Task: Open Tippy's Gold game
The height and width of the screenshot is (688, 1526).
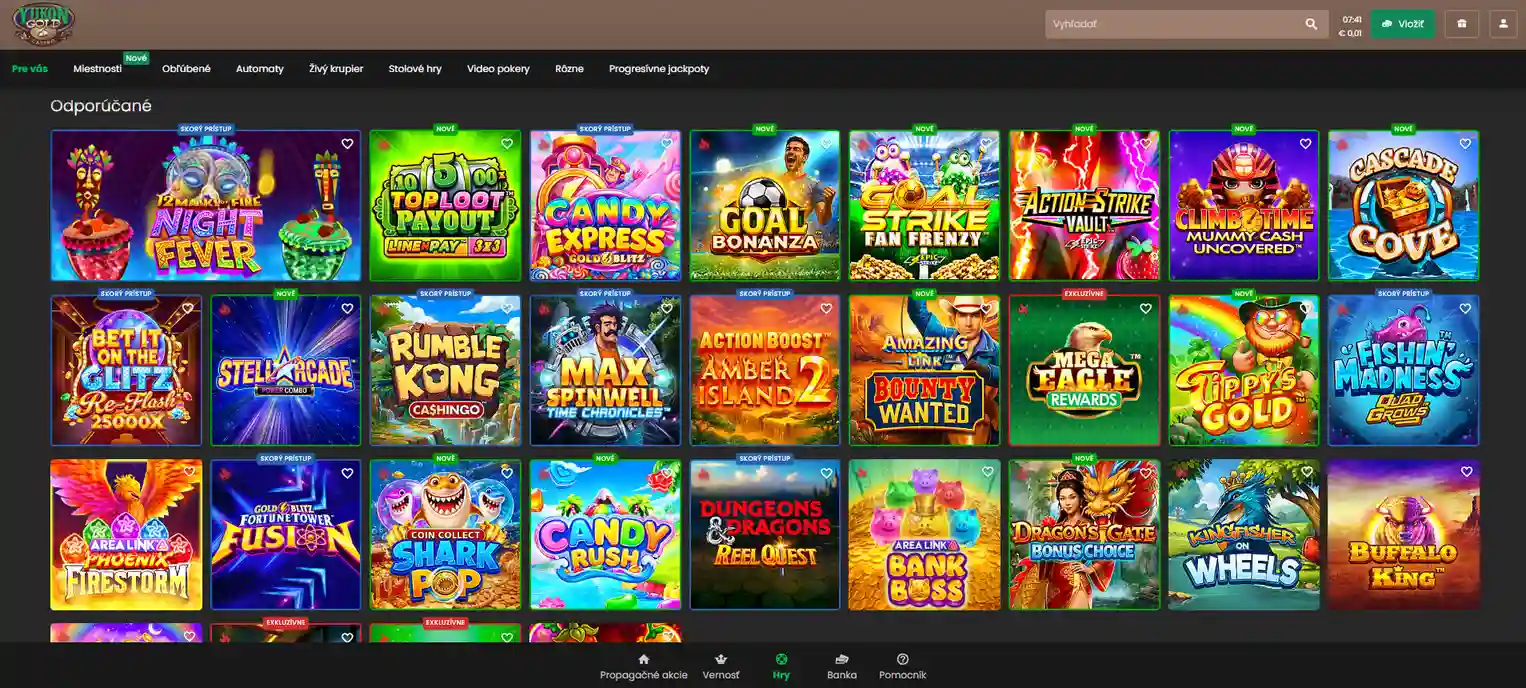Action: 1244,370
